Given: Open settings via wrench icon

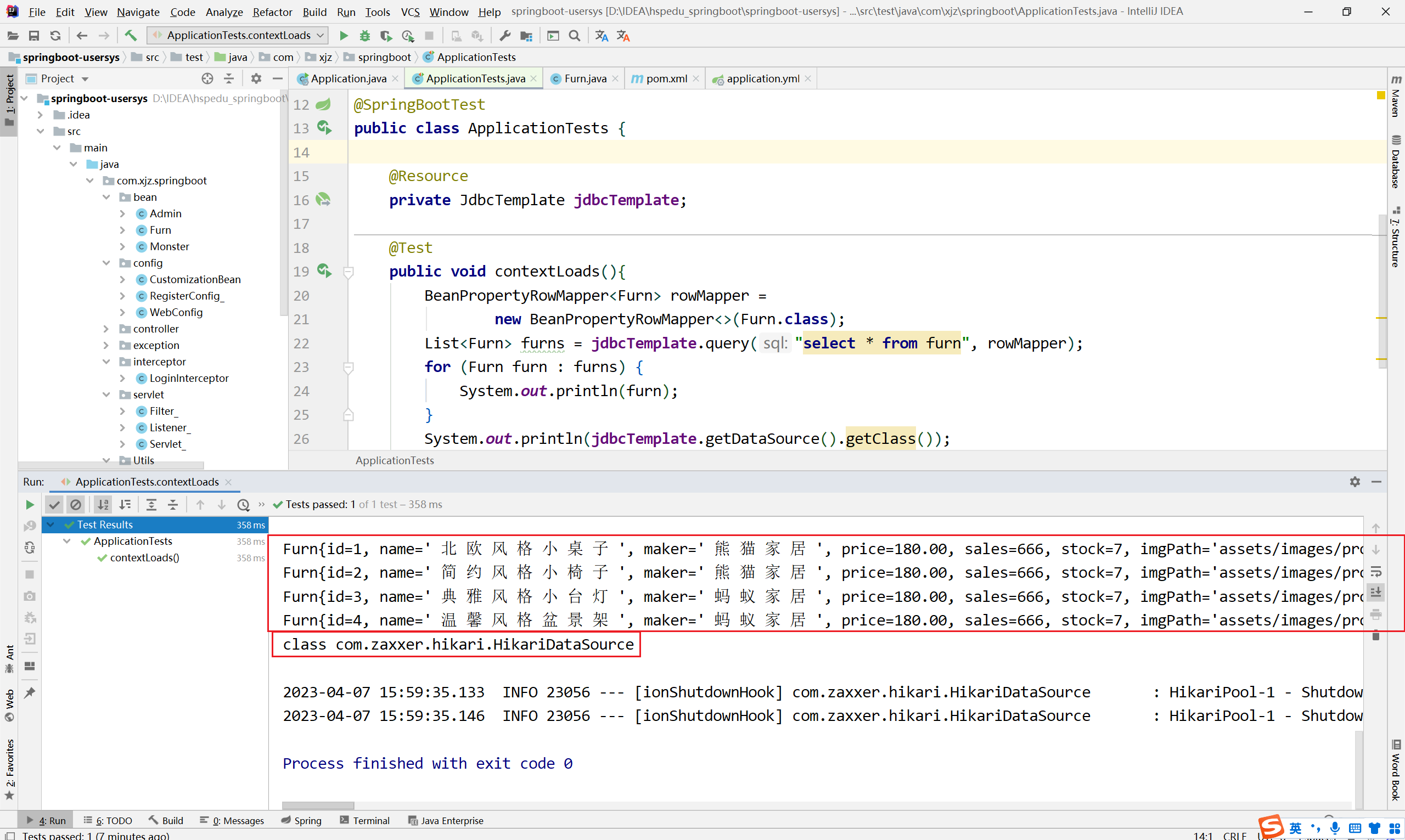Looking at the screenshot, I should [505, 36].
